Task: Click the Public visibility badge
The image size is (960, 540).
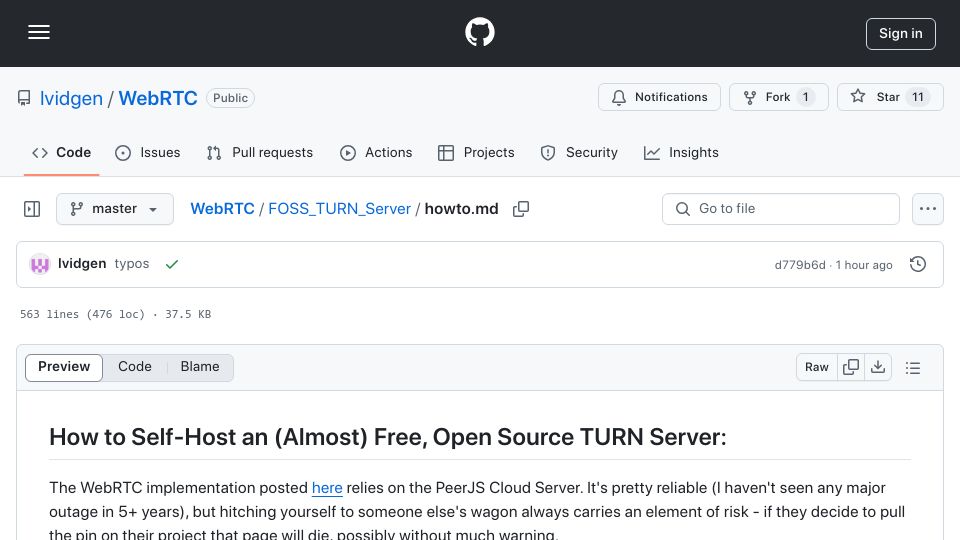Action: pyautogui.click(x=230, y=98)
